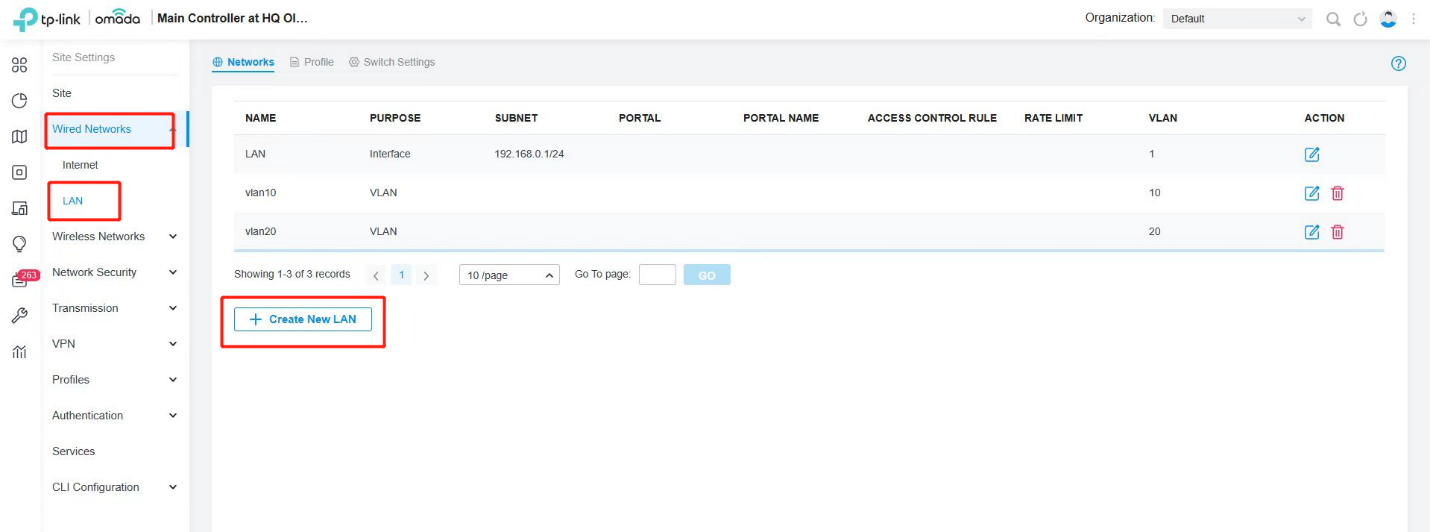Image resolution: width=1430 pixels, height=532 pixels.
Task: Click the vlan20 name cell
Action: pos(260,232)
